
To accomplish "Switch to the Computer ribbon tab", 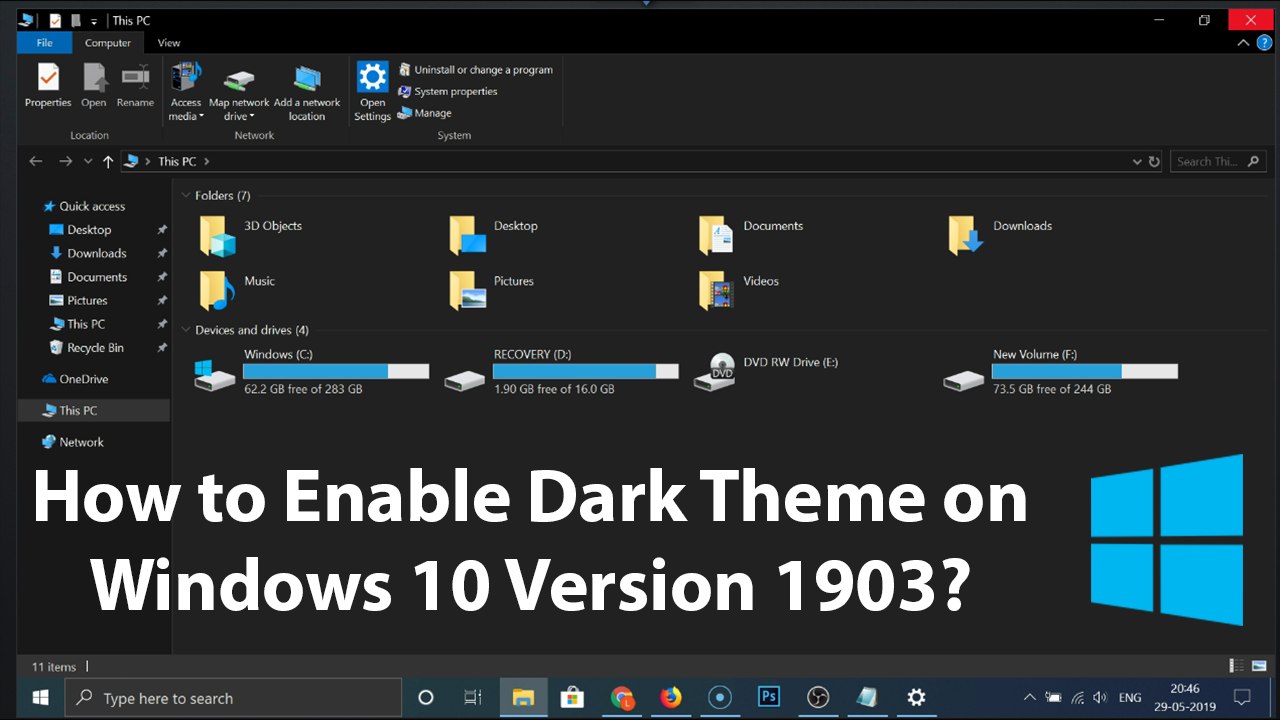I will [x=108, y=43].
